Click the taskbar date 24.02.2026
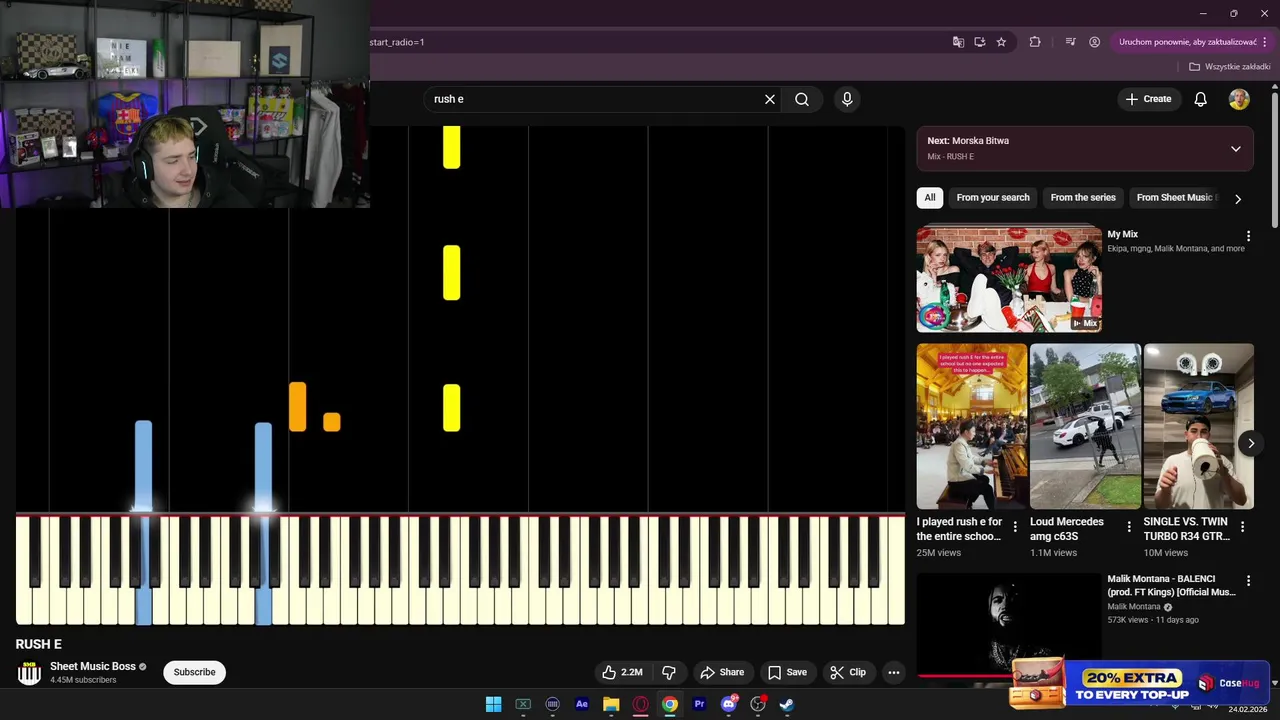1280x720 pixels. pyautogui.click(x=1248, y=709)
